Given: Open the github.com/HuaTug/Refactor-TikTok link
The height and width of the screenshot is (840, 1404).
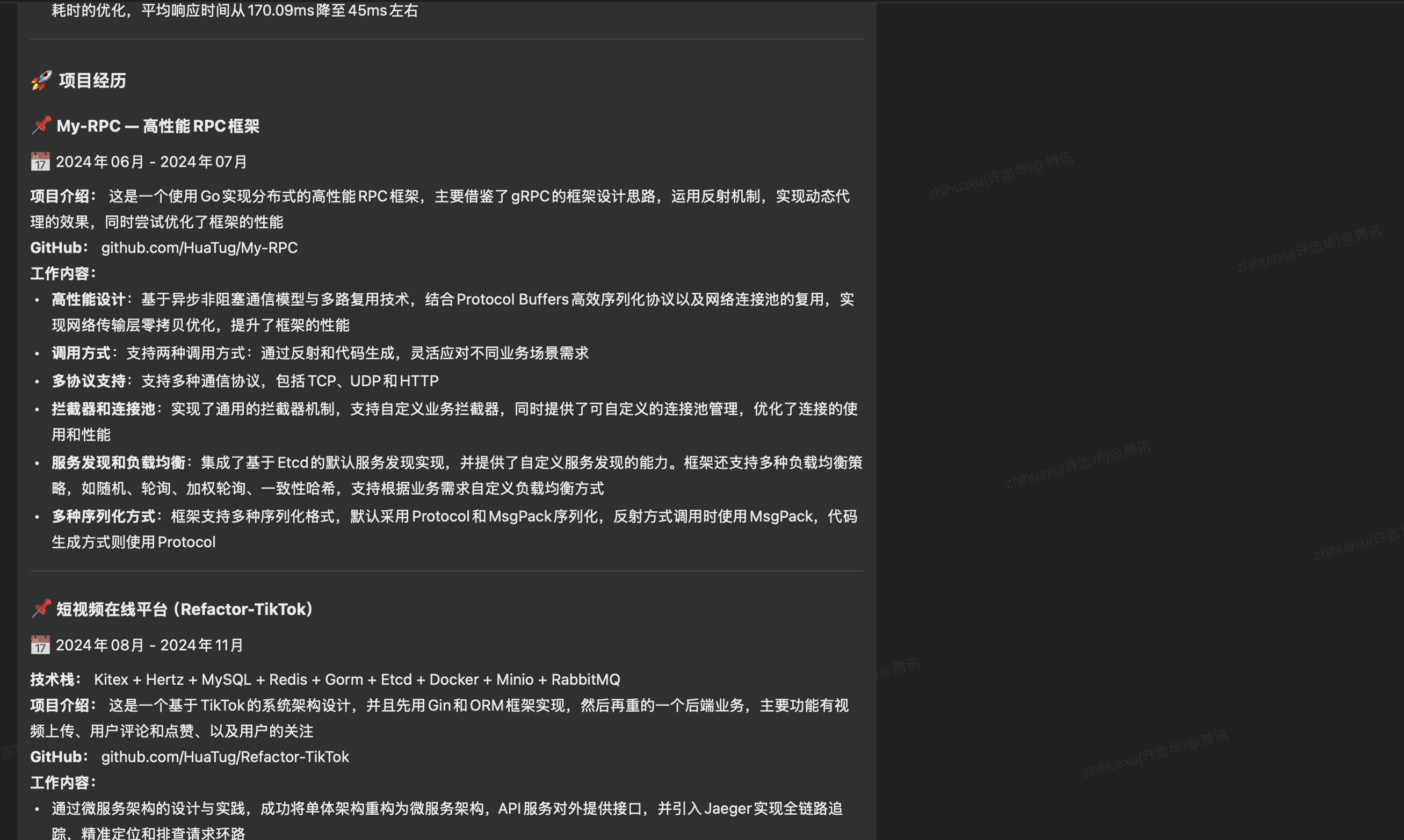Looking at the screenshot, I should pyautogui.click(x=225, y=757).
